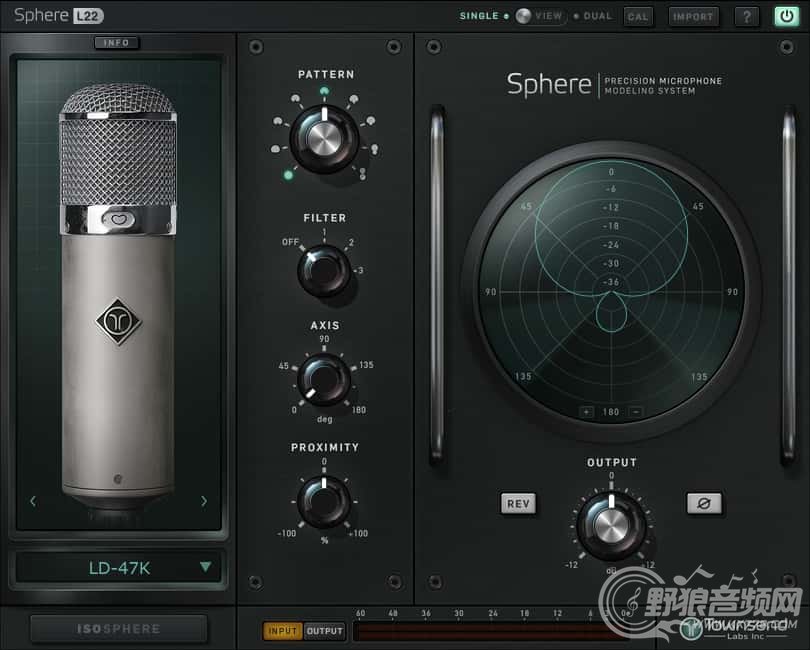The image size is (810, 650).
Task: Toggle the plugin power button
Action: click(786, 16)
